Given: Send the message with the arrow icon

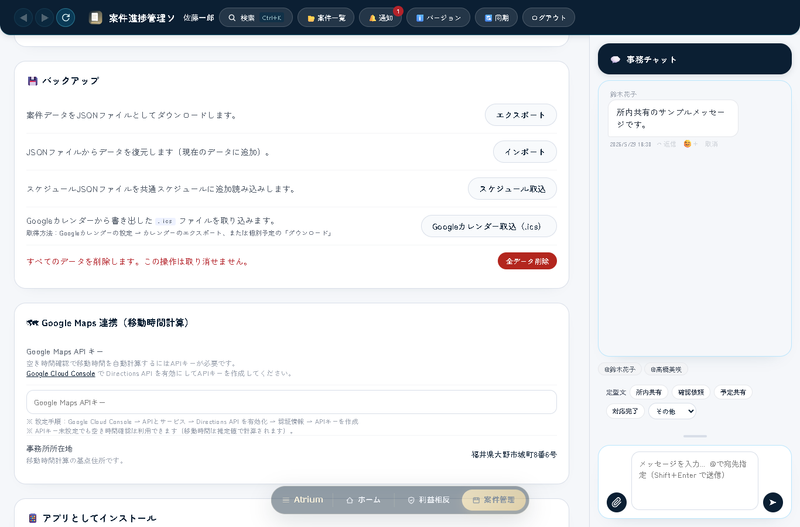Looking at the screenshot, I should [773, 503].
